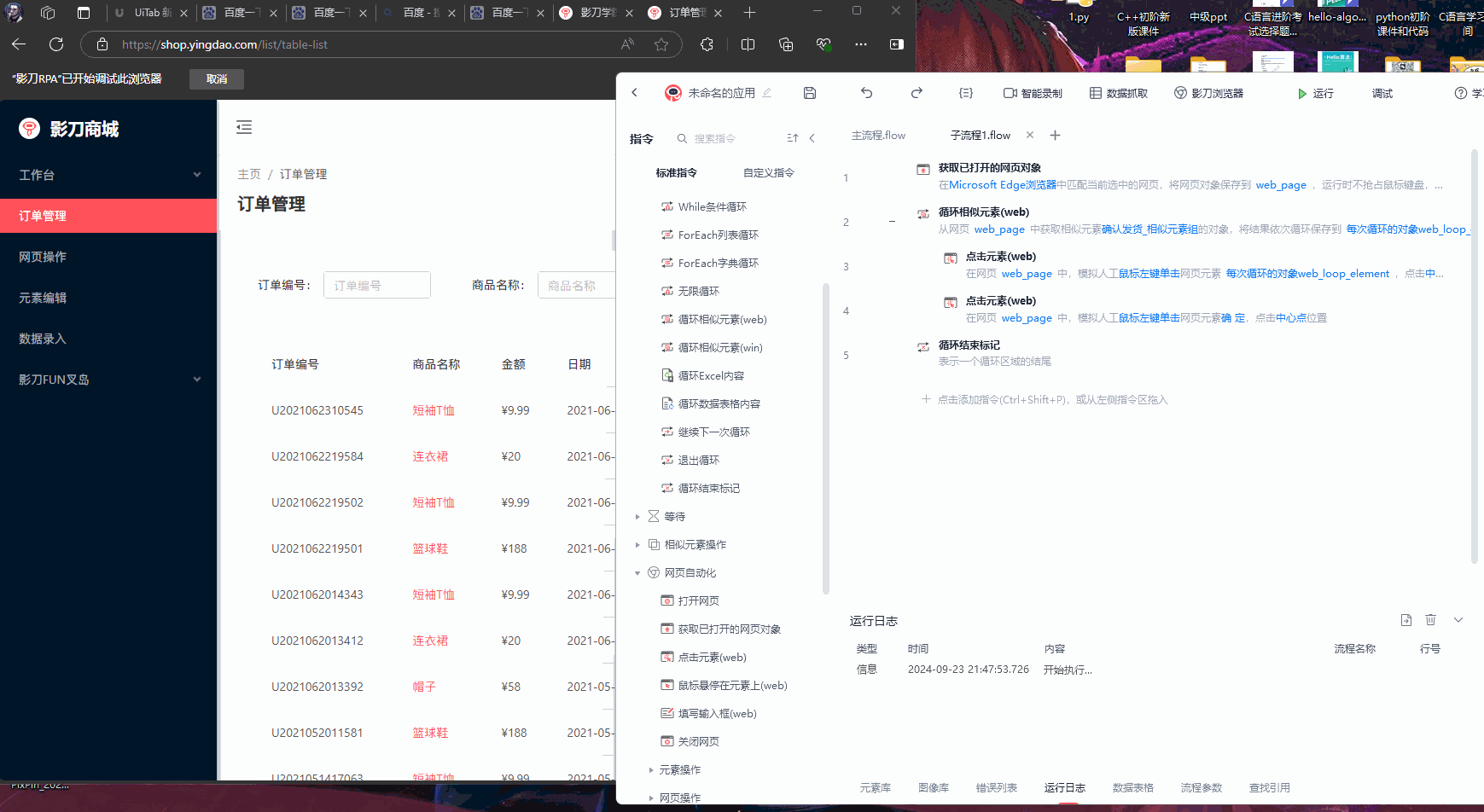Open the 图像库 bottom tab
1484x812 pixels.
point(934,787)
